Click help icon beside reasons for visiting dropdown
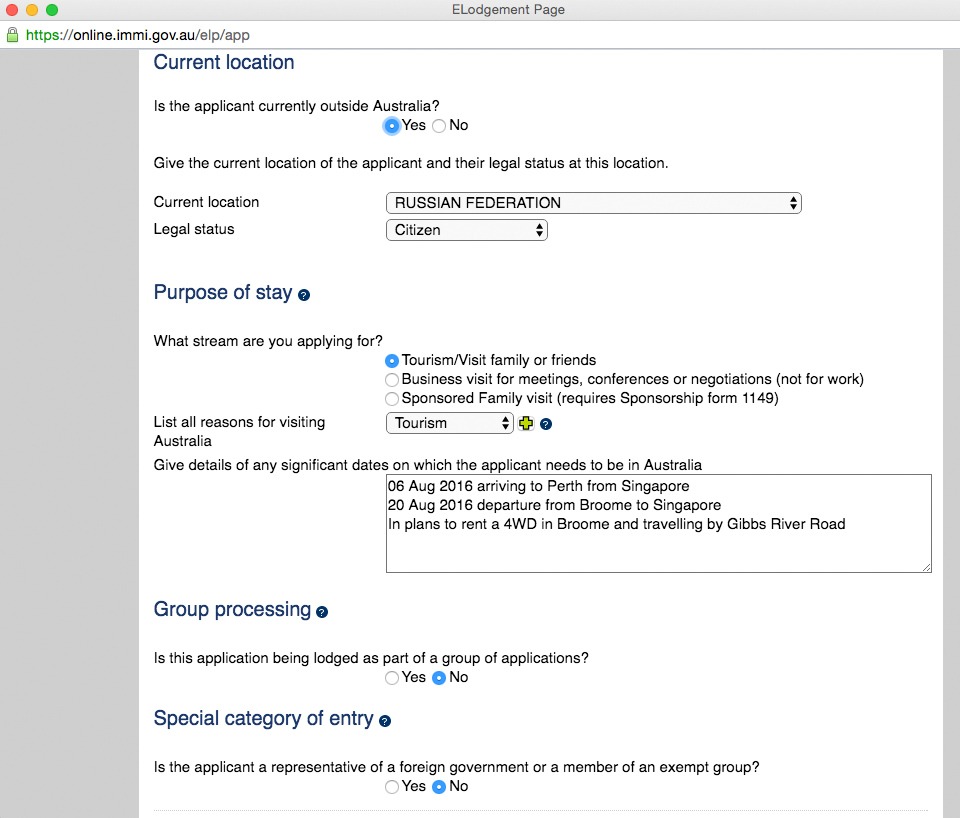 [546, 424]
